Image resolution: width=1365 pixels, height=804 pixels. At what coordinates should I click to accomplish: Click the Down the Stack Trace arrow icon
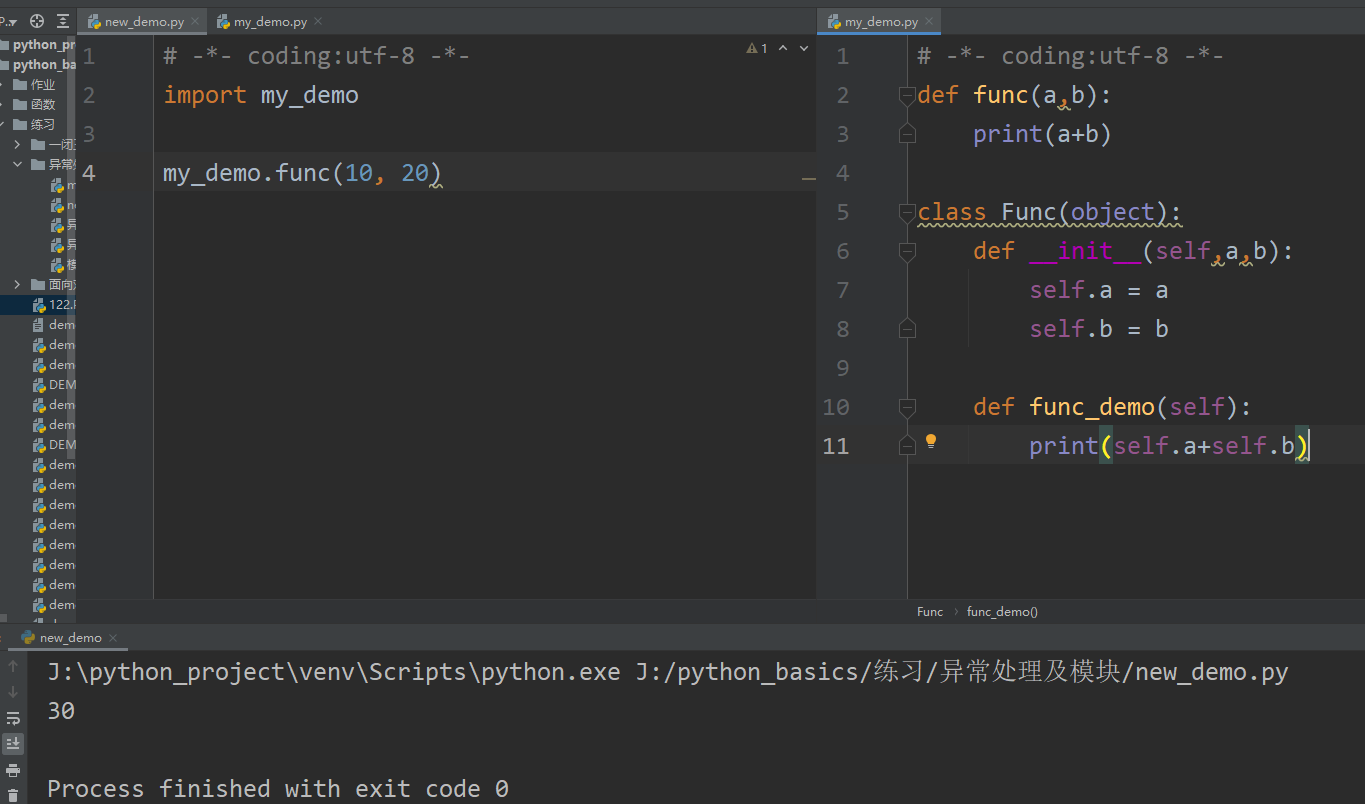point(13,690)
